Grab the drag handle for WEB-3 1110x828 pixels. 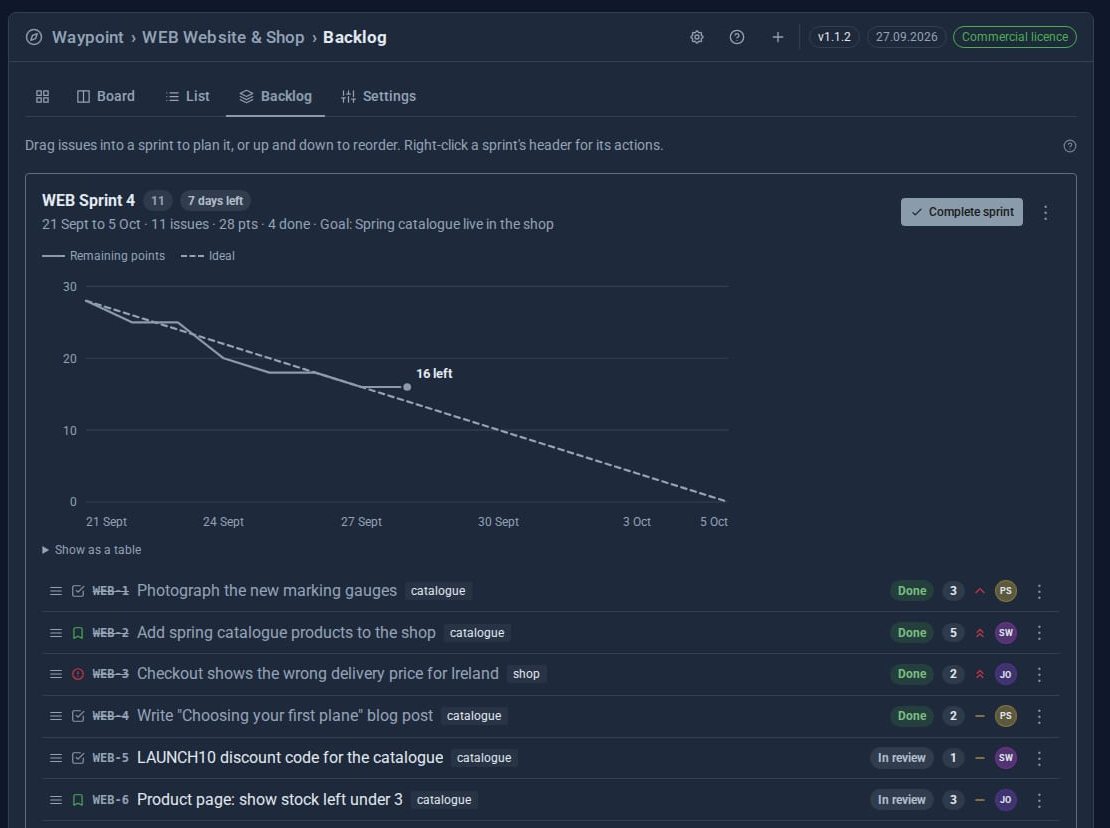click(x=56, y=674)
